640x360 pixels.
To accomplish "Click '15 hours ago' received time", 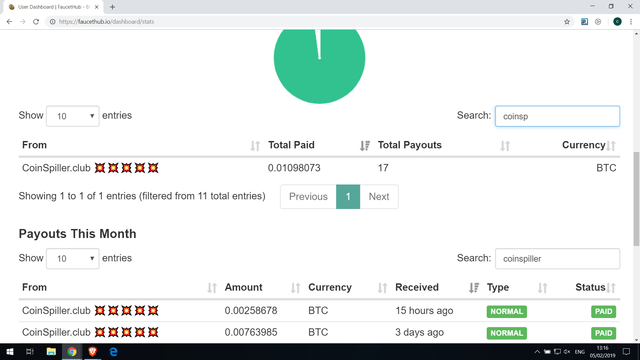I will 424,311.
